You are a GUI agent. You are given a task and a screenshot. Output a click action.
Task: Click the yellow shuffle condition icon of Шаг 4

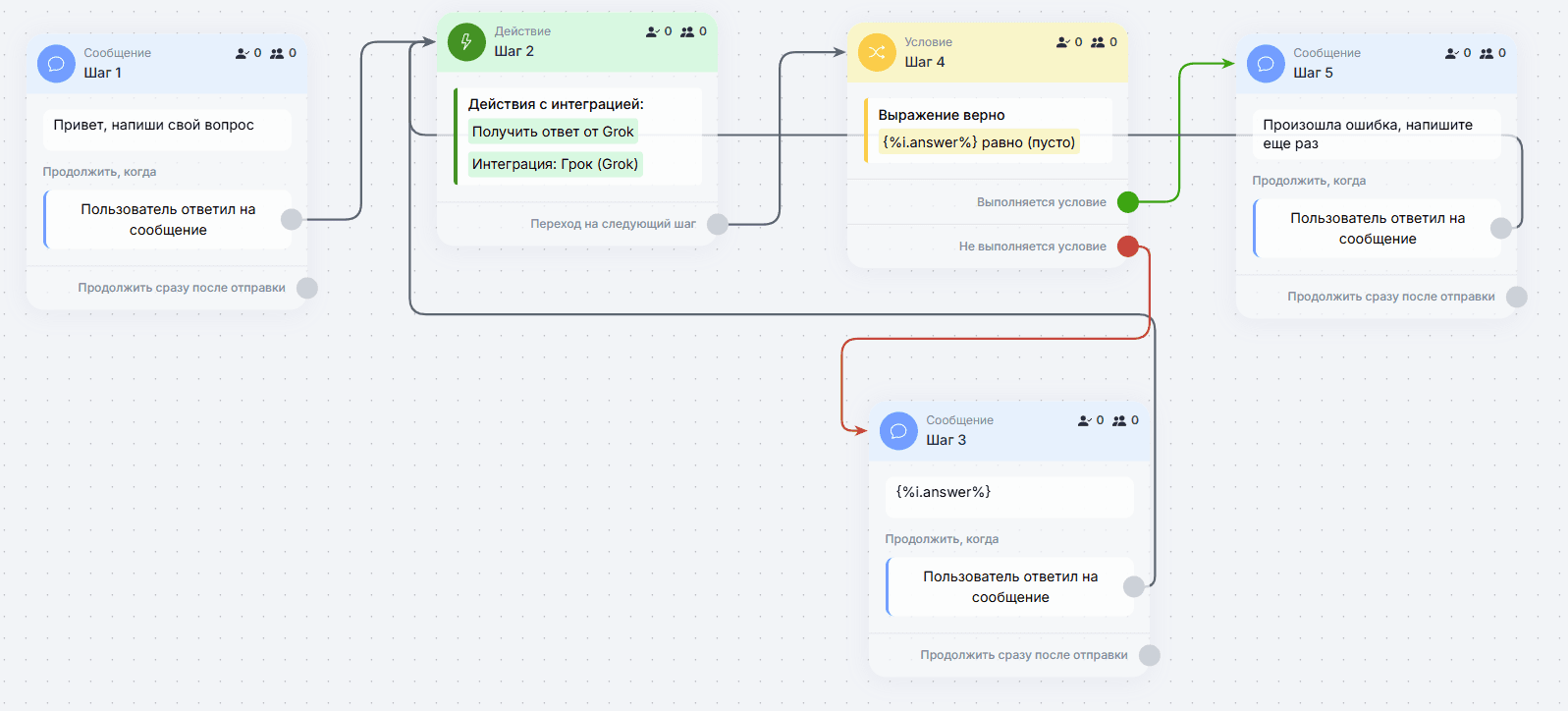pyautogui.click(x=877, y=53)
